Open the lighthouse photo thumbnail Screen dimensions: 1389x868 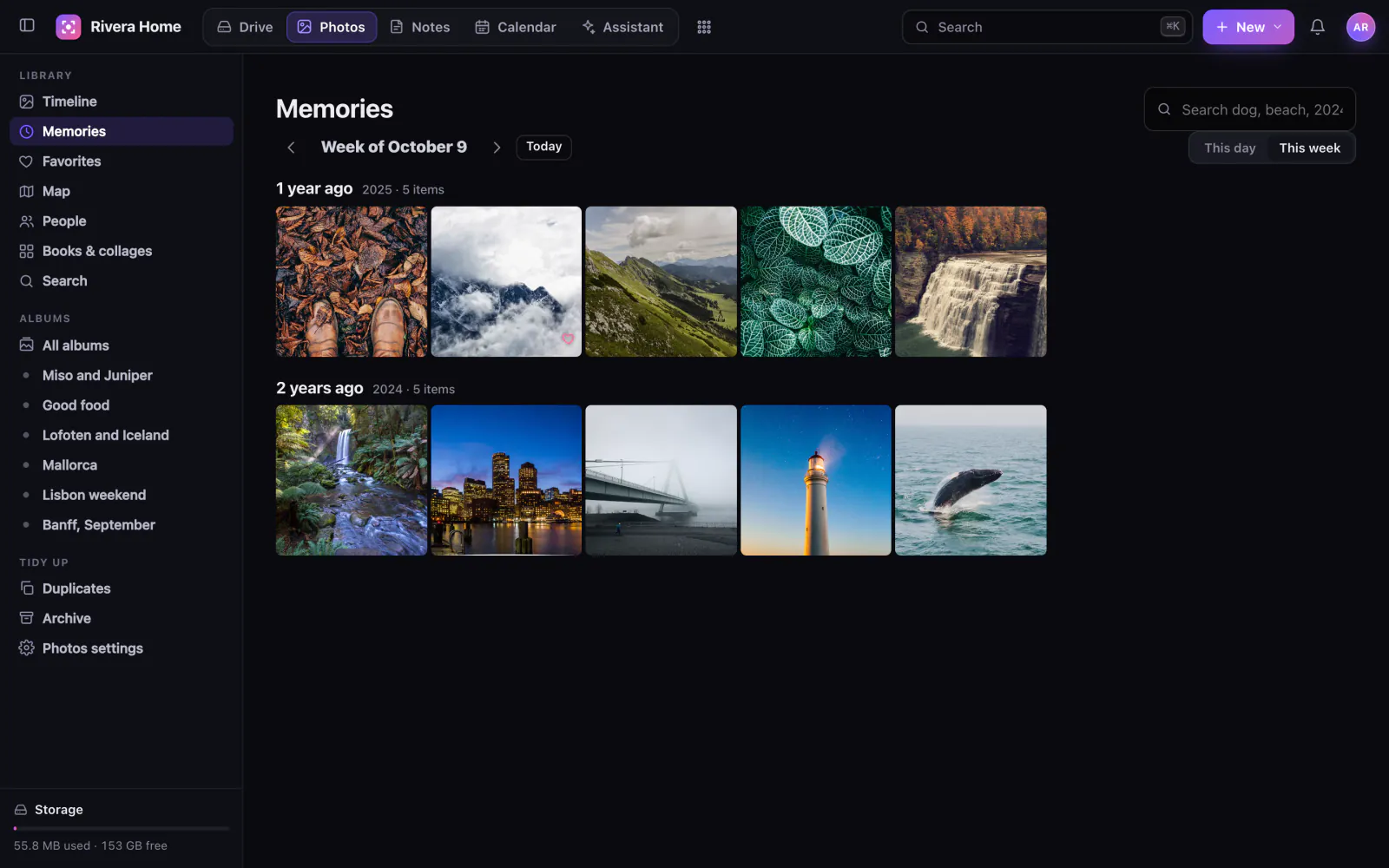[x=815, y=480]
